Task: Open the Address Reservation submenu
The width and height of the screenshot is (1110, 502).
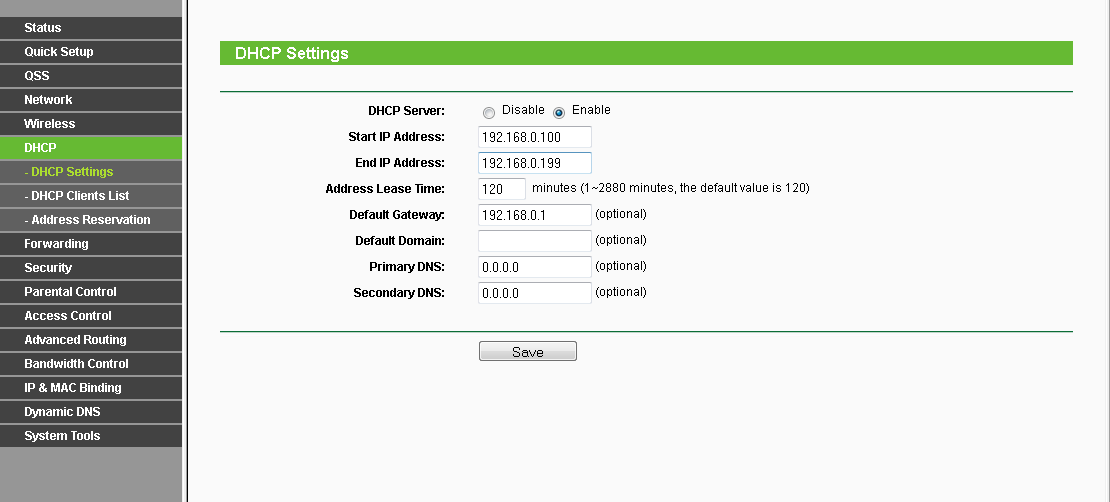Action: [x=90, y=220]
